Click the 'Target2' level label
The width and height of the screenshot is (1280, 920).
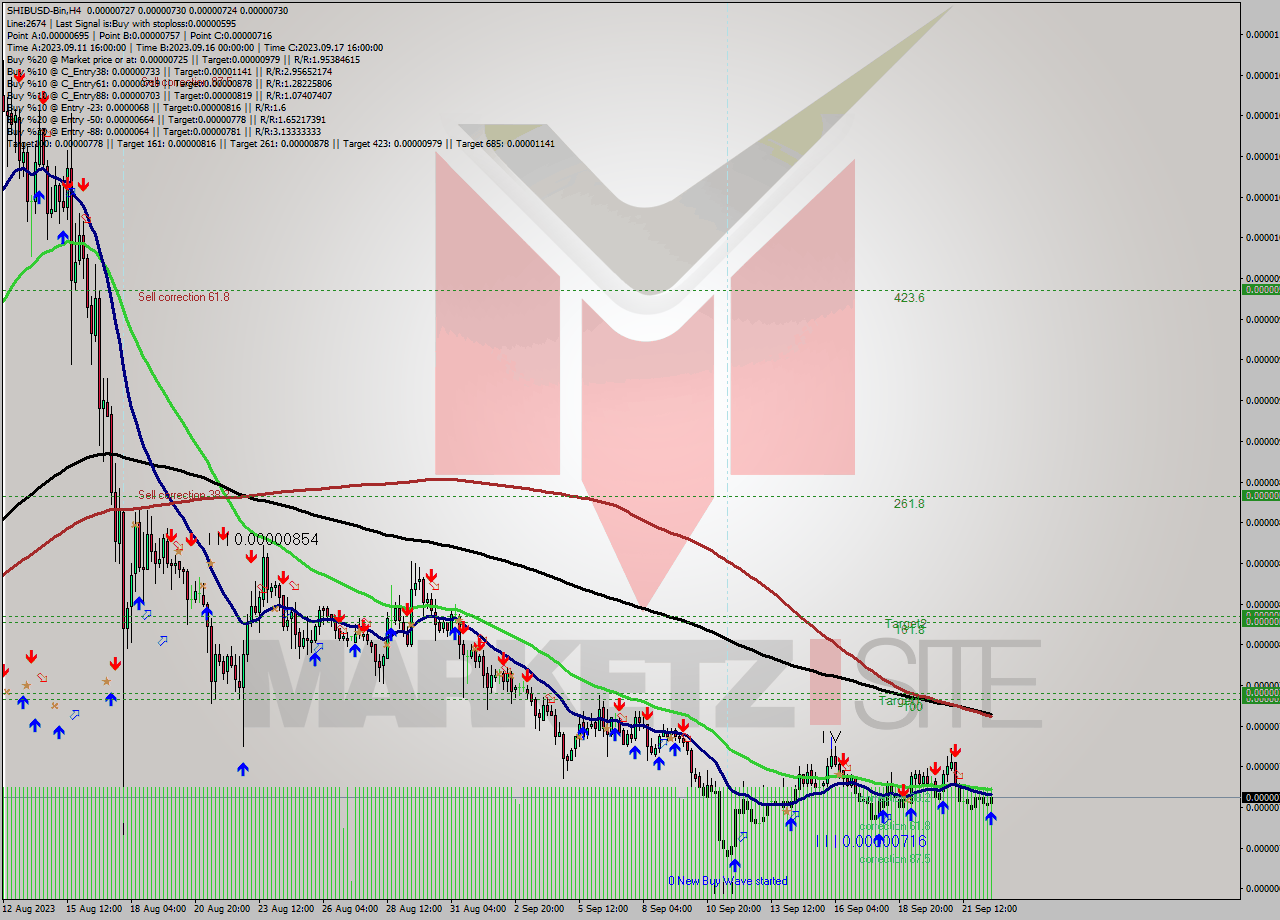(905, 623)
